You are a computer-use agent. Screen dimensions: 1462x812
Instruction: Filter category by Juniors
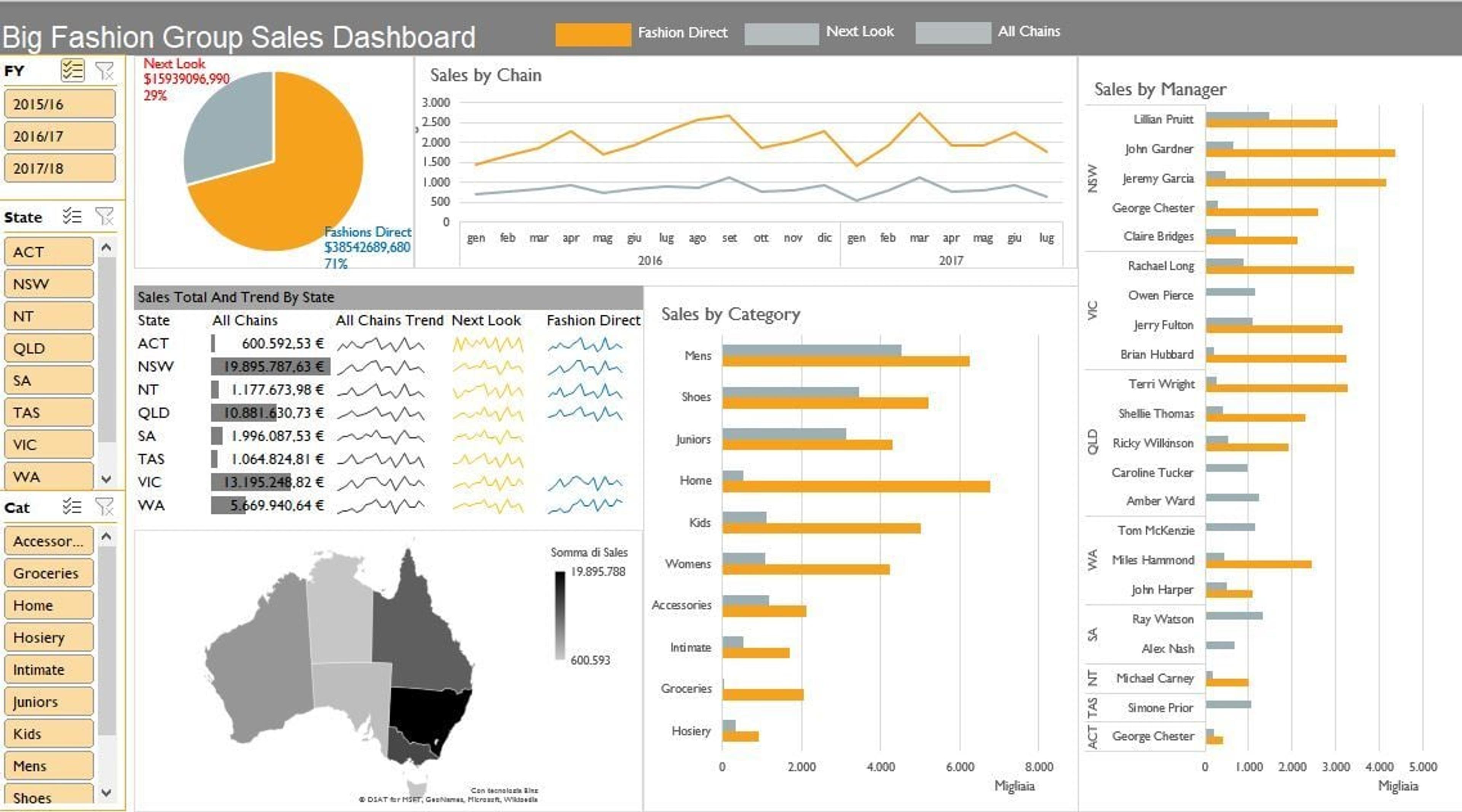[x=49, y=701]
